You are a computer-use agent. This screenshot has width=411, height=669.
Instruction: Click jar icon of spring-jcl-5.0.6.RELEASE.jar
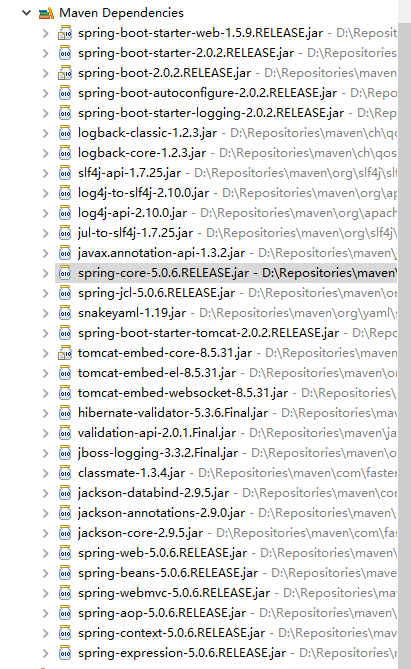pos(65,293)
